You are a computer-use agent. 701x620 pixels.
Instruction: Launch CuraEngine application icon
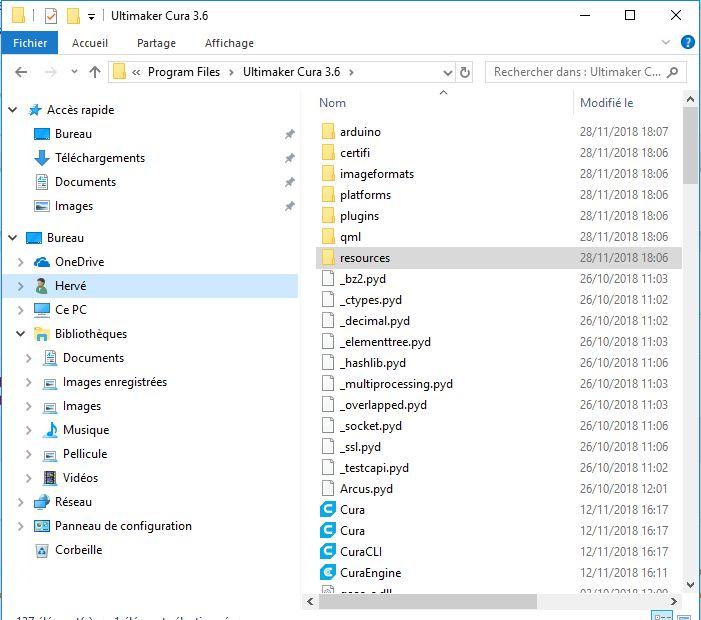pos(328,572)
